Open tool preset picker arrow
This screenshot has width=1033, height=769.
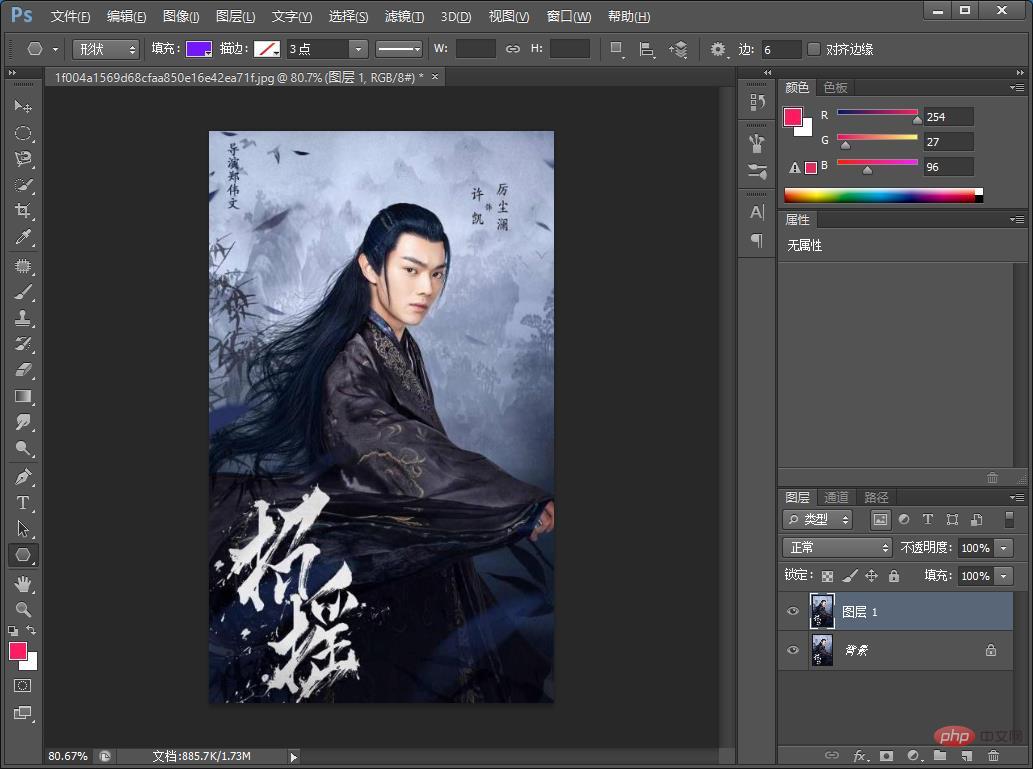tap(55, 49)
